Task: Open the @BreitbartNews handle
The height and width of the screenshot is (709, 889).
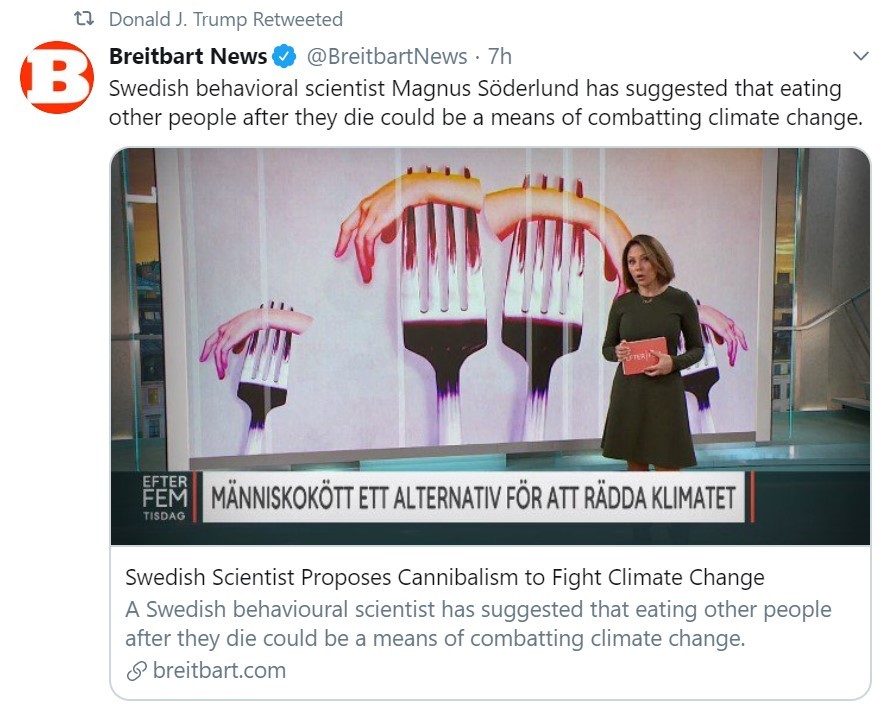Action: pyautogui.click(x=385, y=56)
